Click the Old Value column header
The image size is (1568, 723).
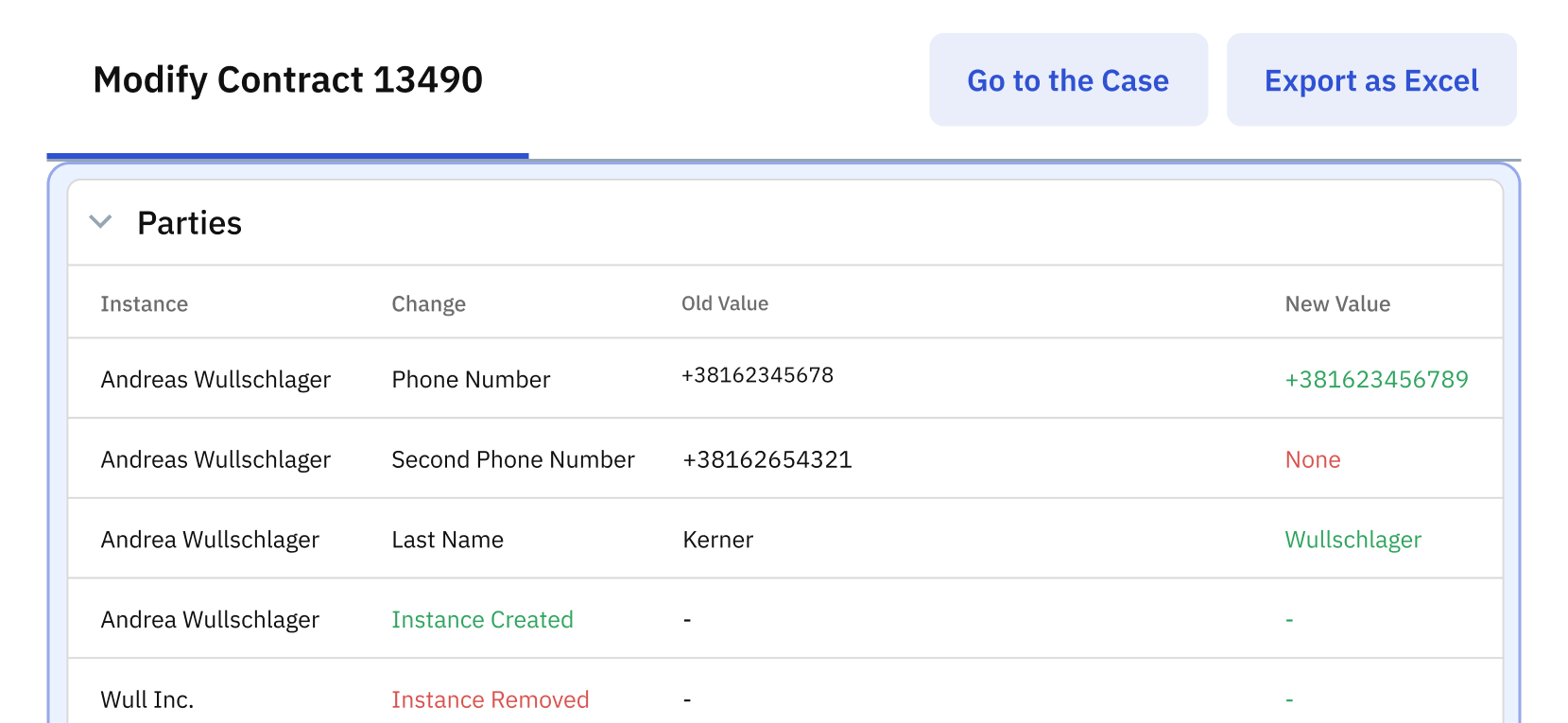pos(725,303)
